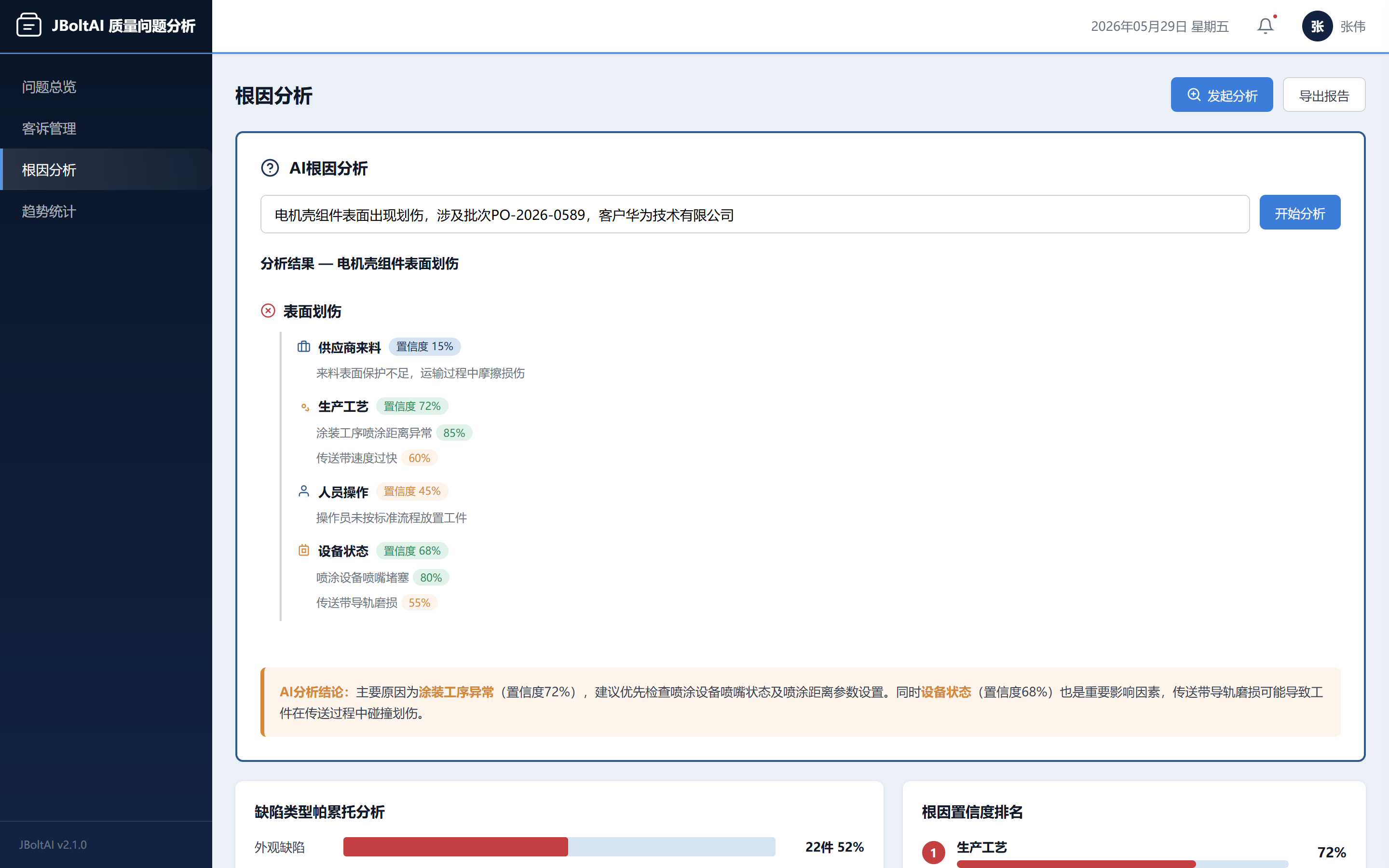Click the red error icon beside 表面划伤

(x=268, y=311)
